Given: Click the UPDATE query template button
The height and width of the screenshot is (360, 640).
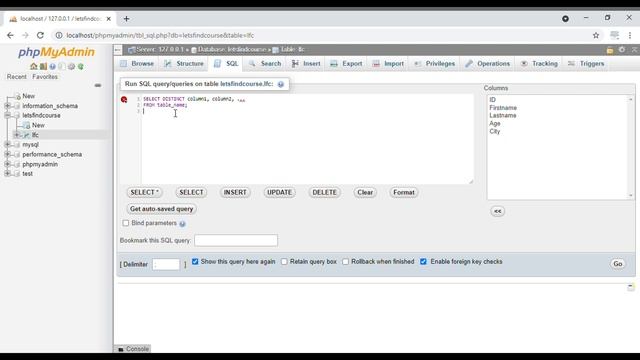Looking at the screenshot, I should (x=280, y=192).
